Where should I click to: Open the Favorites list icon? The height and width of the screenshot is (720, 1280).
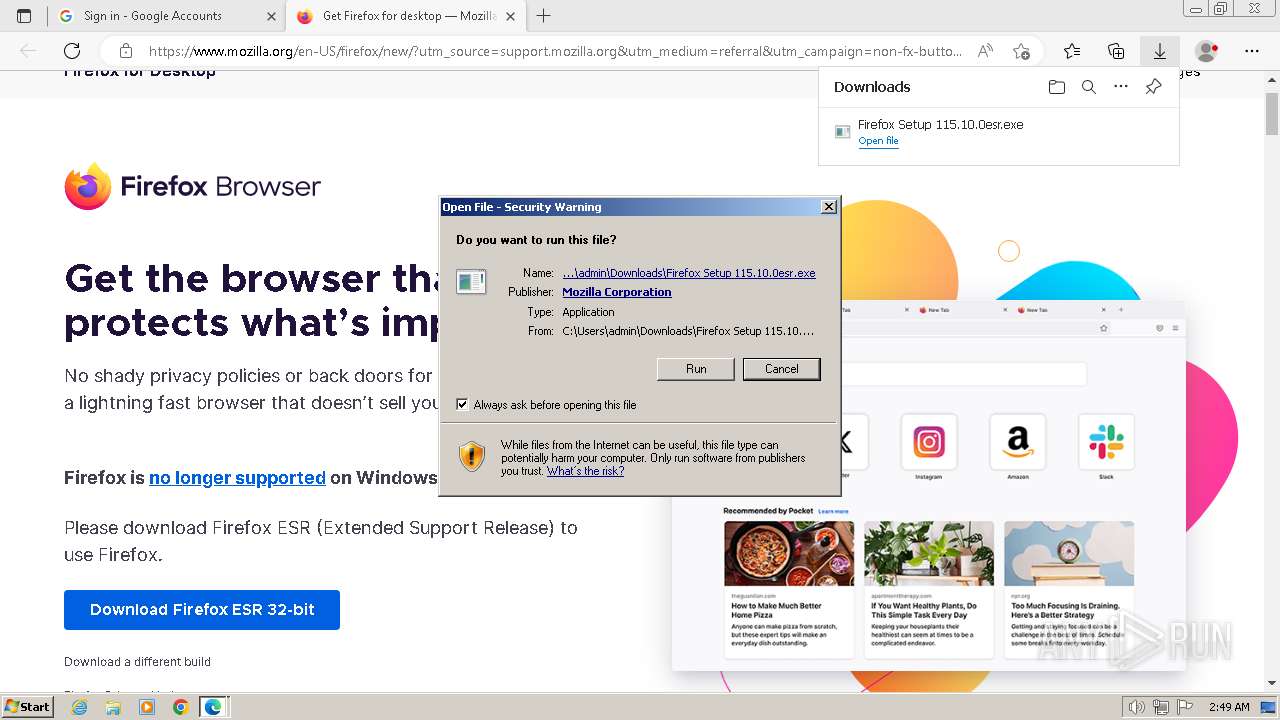(1072, 51)
